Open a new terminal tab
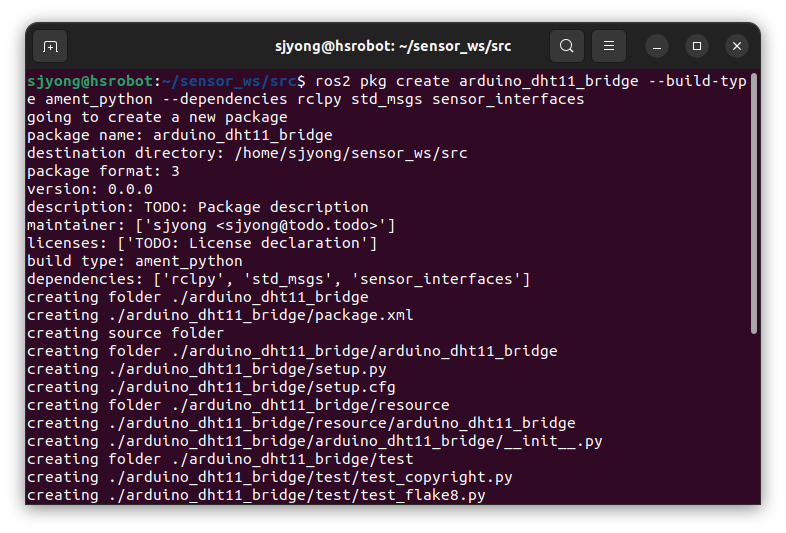Viewport: 786px width, 533px height. coord(50,47)
